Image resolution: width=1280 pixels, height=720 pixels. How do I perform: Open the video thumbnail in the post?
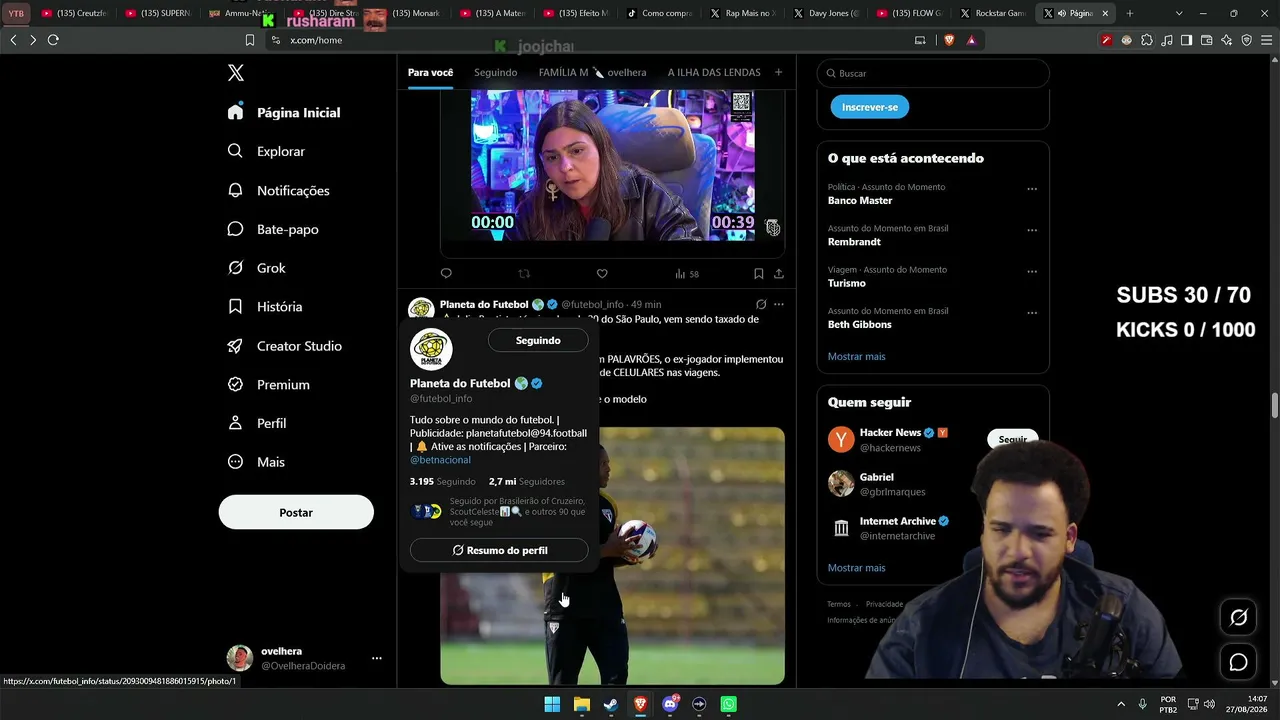[x=613, y=165]
